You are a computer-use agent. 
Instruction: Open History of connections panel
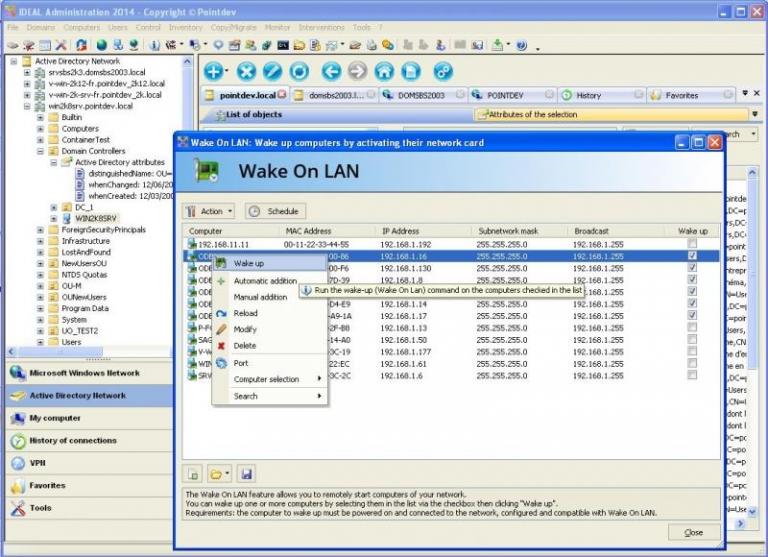point(72,441)
